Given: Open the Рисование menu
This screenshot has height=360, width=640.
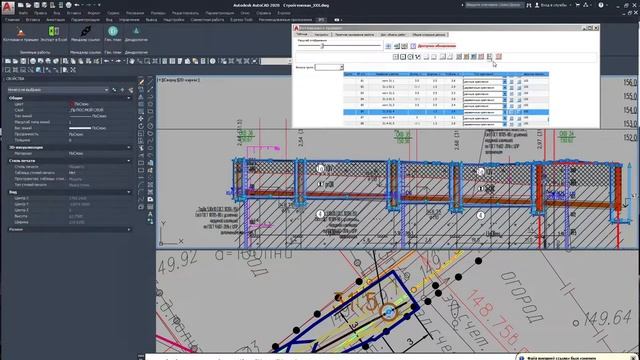Looking at the screenshot, I should tap(135, 13).
